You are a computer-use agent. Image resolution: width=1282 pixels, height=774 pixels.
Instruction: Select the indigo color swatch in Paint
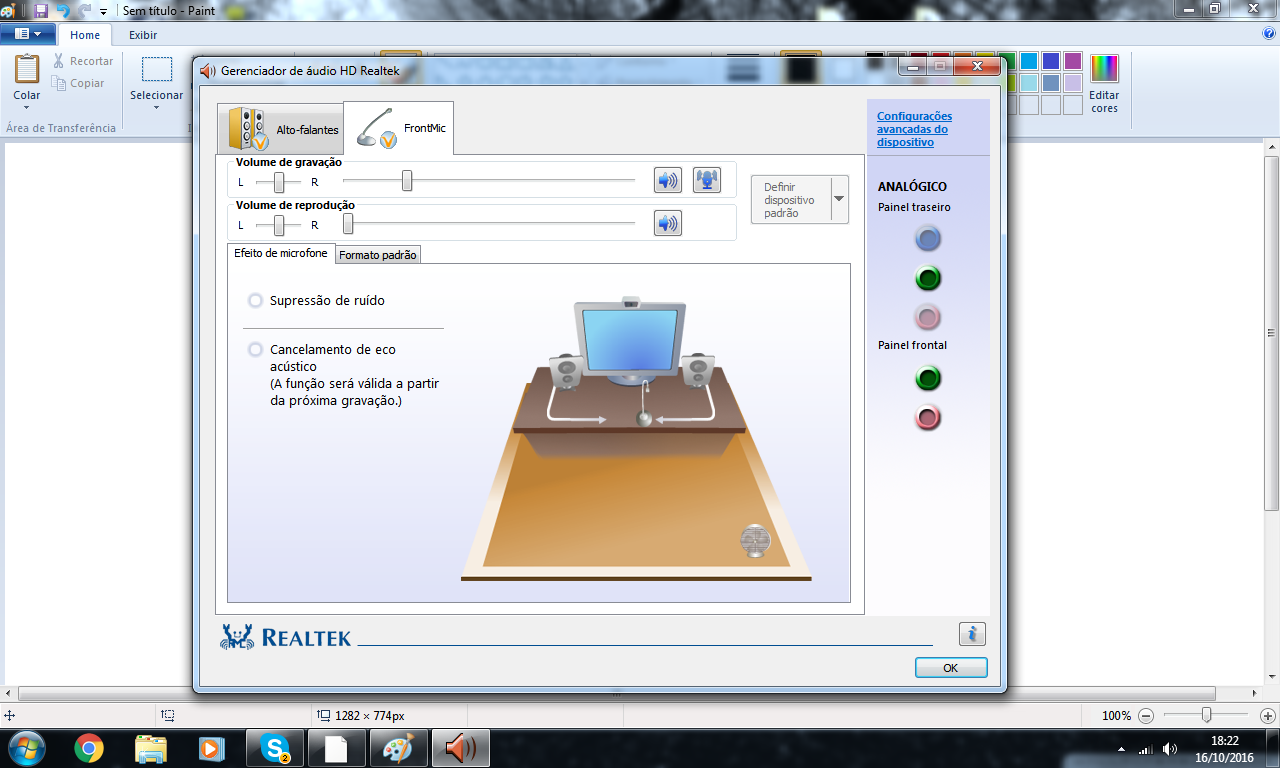coord(1051,61)
